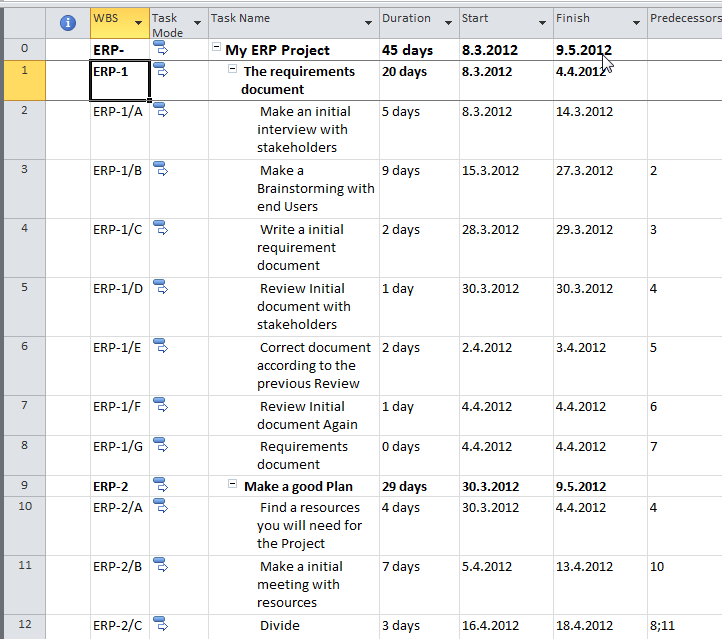Collapse the My ERP Project summary task
Screen dimensions: 722x639
click(x=216, y=49)
